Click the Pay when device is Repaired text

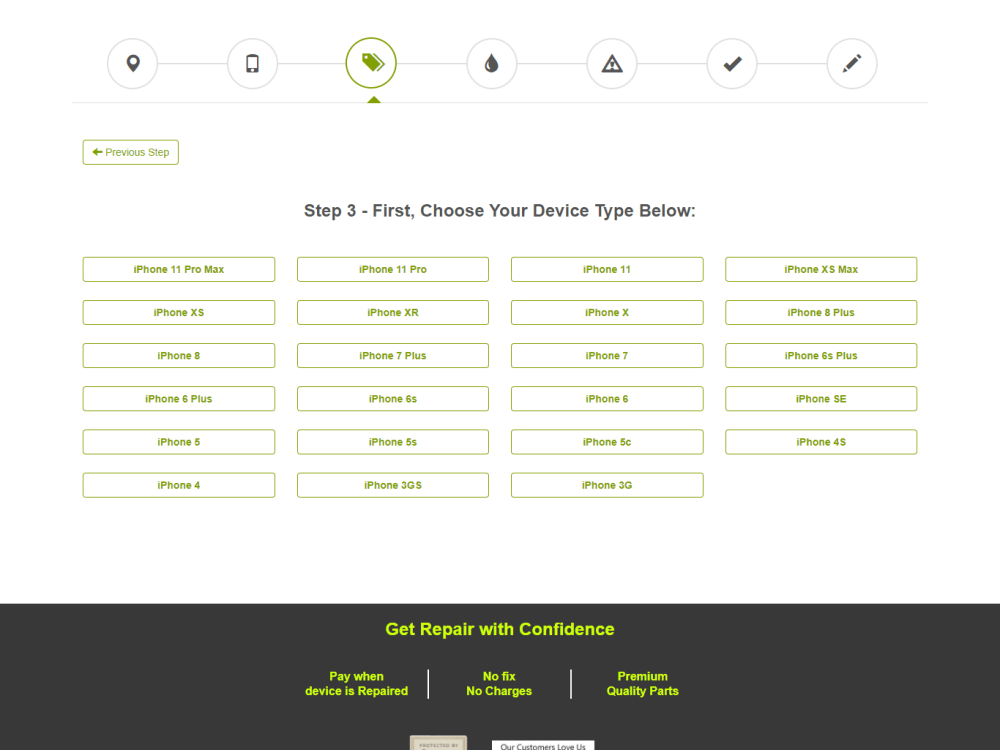[357, 684]
